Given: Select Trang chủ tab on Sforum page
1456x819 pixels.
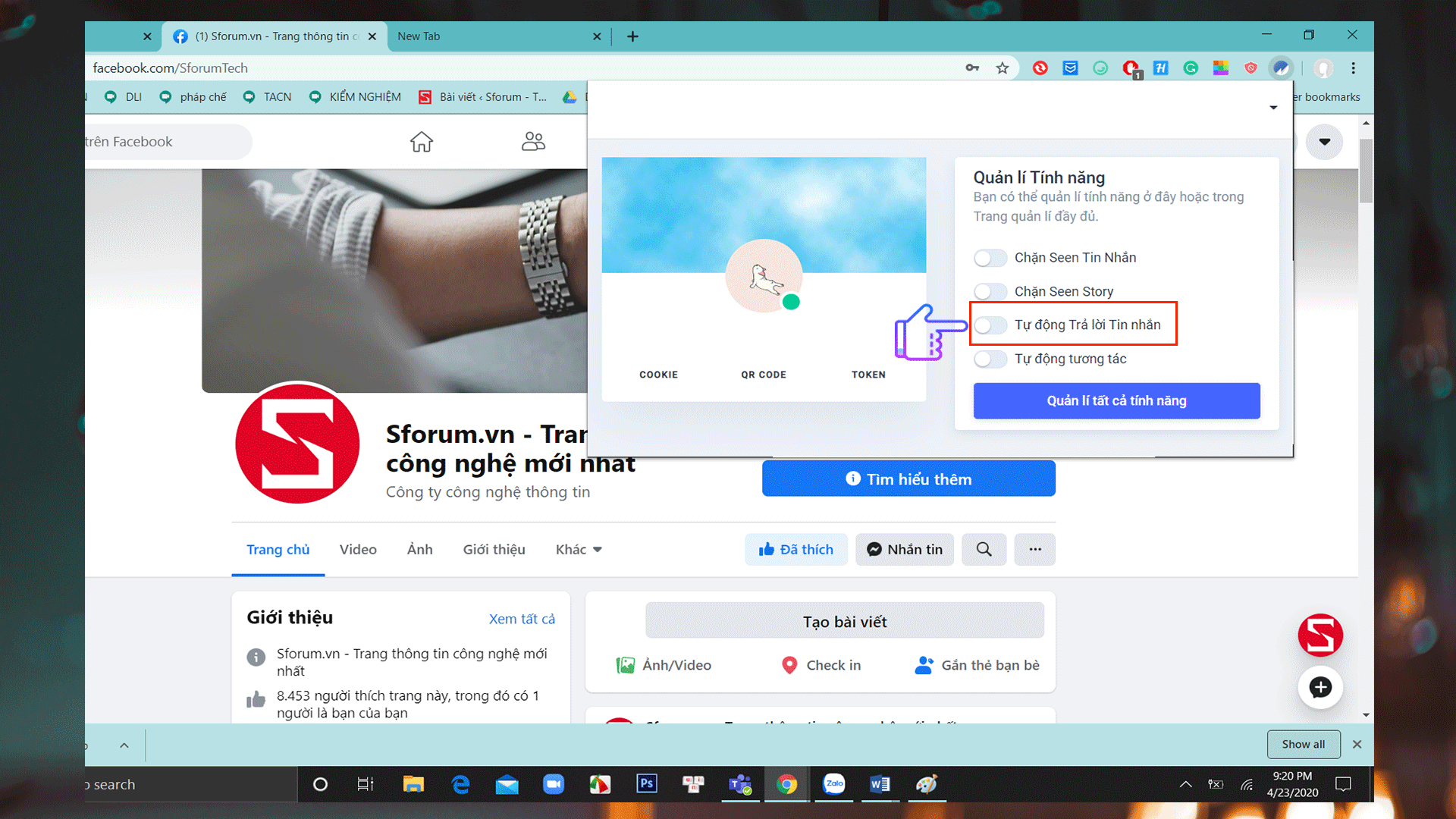Looking at the screenshot, I should (278, 549).
